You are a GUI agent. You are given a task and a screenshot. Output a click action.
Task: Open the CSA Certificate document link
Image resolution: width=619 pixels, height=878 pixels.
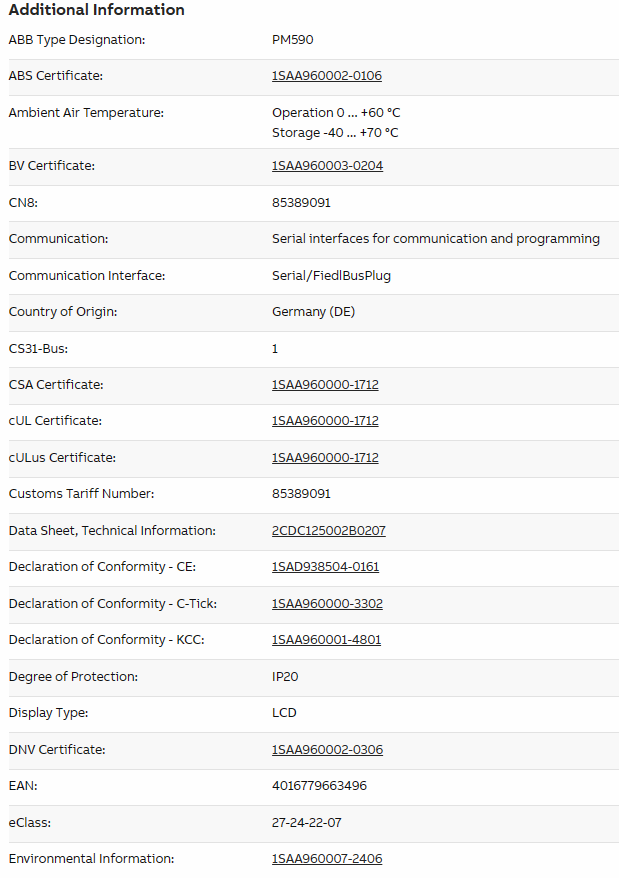pyautogui.click(x=325, y=385)
